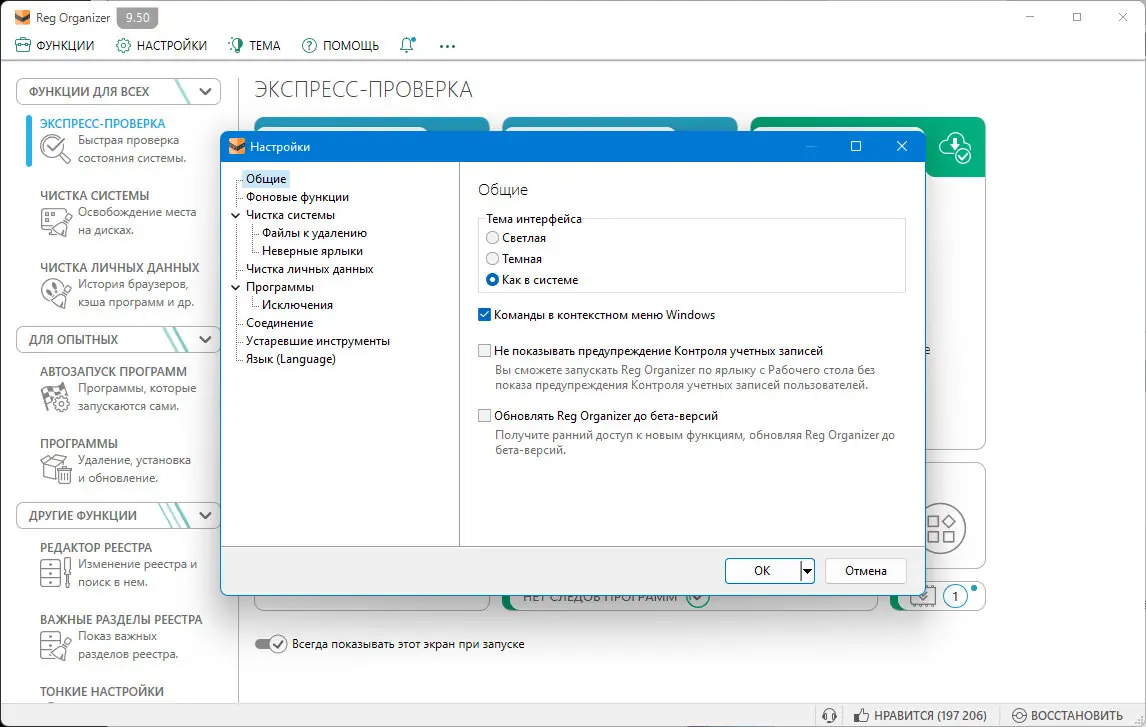Open the ПОМОЩЬ menu

click(x=341, y=45)
